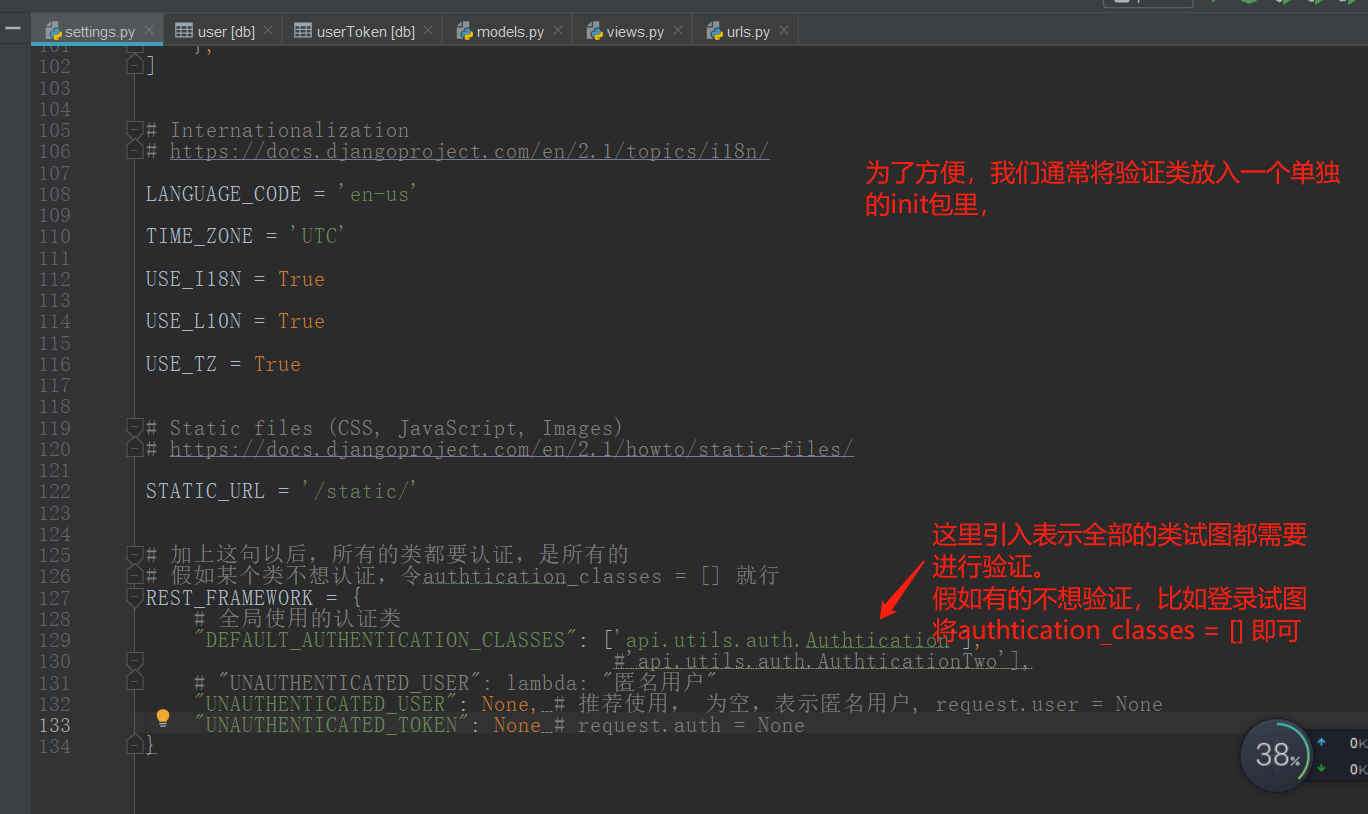Screen dimensions: 1368x814
Task: Click the yellow intention lightbulb on line 133
Action: point(163,718)
